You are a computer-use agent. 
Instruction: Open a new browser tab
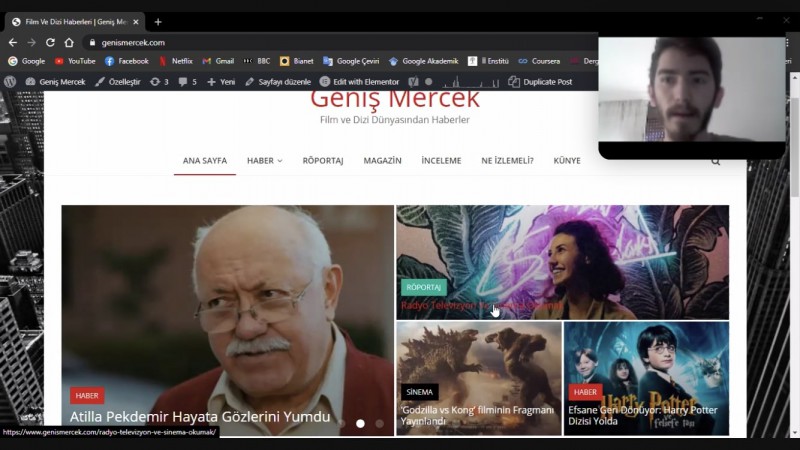pos(158,22)
